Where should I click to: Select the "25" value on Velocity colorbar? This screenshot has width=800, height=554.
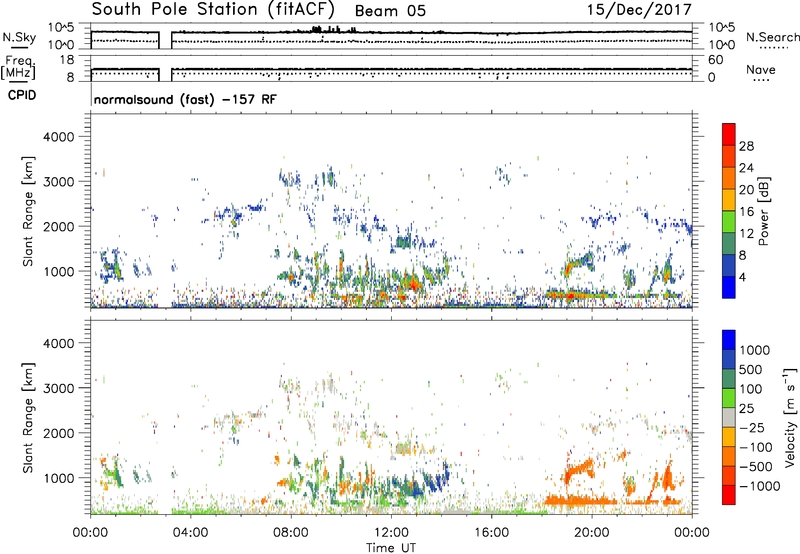746,409
